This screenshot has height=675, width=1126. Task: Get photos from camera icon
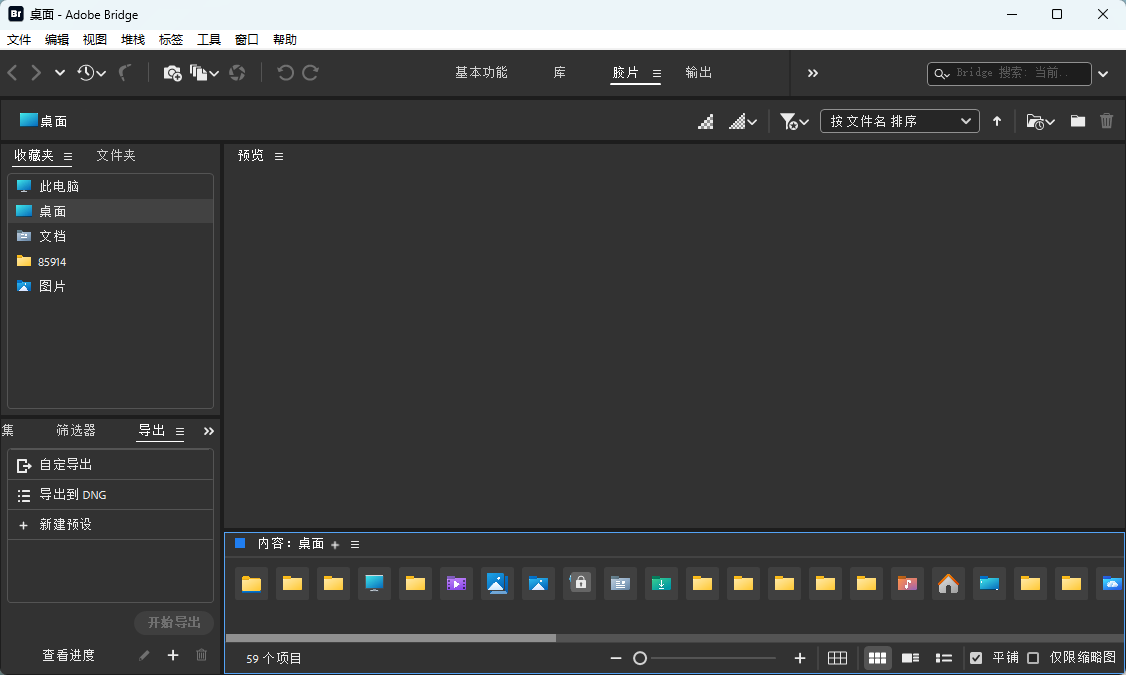172,73
